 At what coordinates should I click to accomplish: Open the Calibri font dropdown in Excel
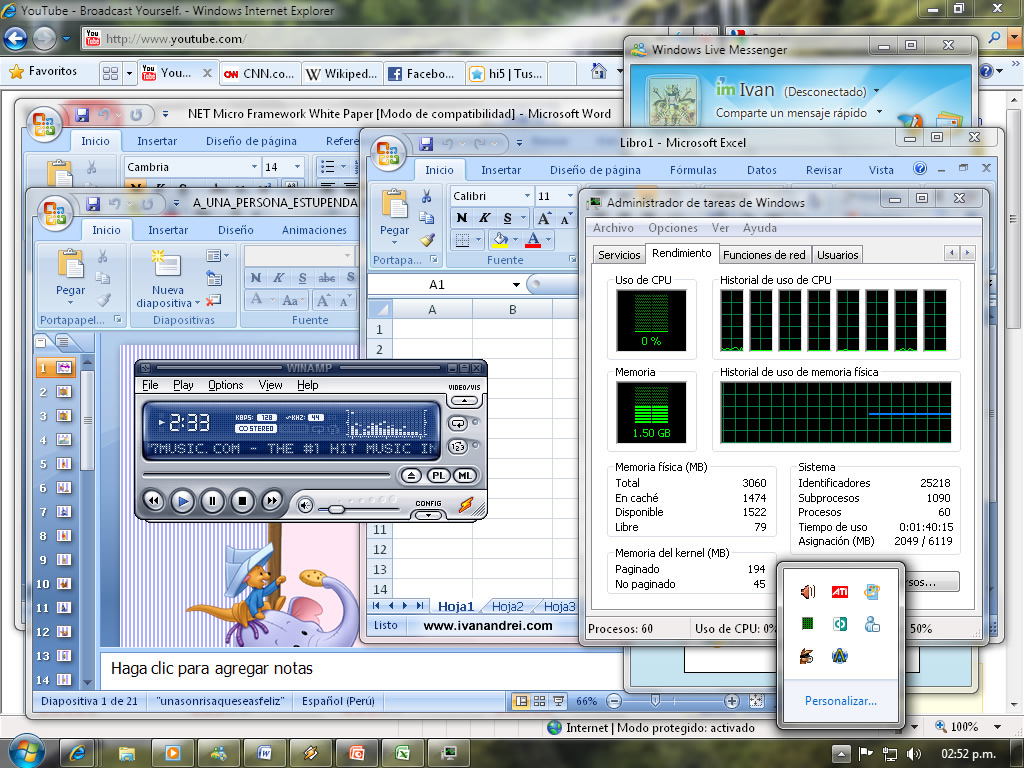(x=526, y=196)
